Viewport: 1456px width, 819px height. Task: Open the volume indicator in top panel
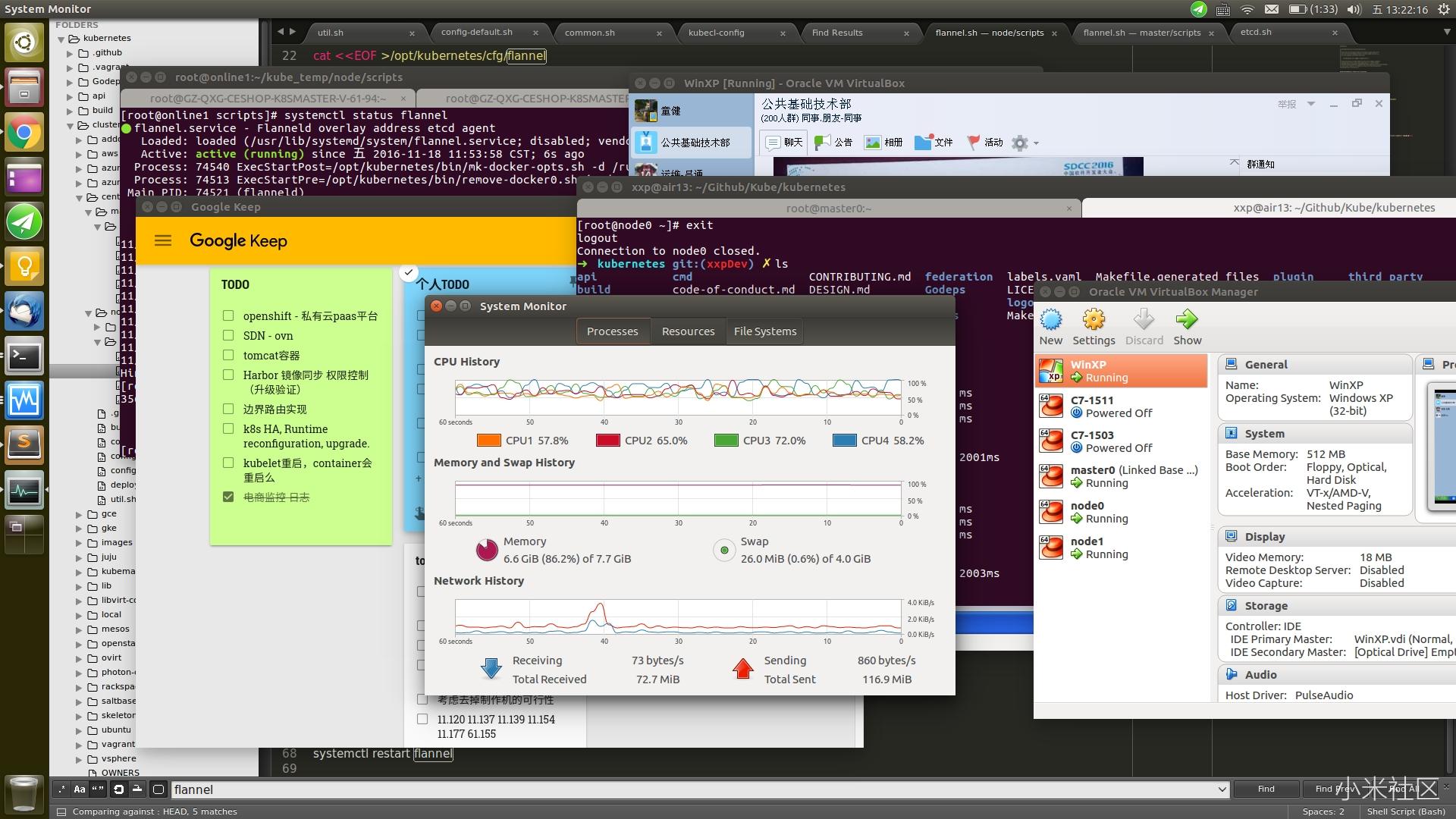point(1354,10)
